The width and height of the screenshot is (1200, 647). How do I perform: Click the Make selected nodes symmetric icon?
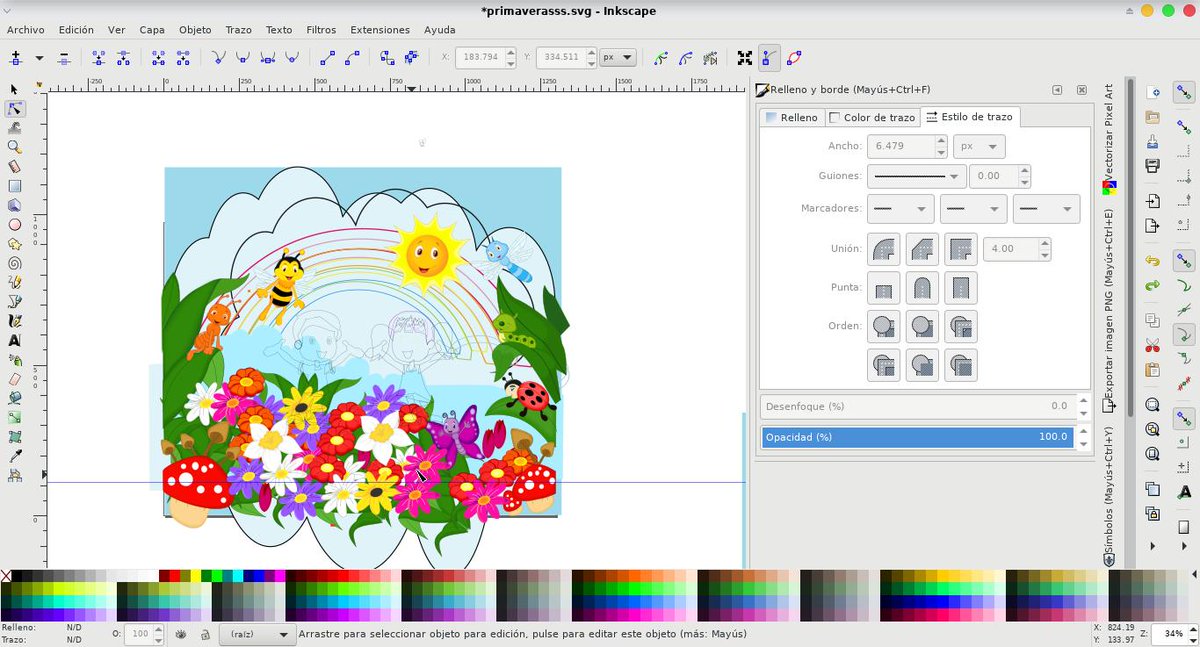[267, 57]
